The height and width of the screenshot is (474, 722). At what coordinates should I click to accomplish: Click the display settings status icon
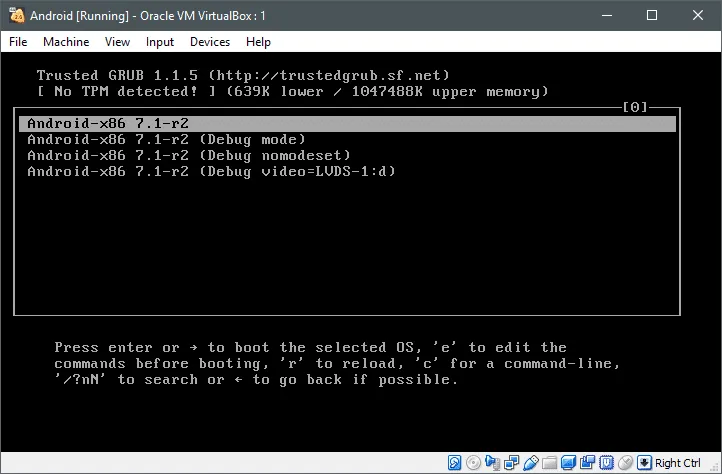pos(568,462)
